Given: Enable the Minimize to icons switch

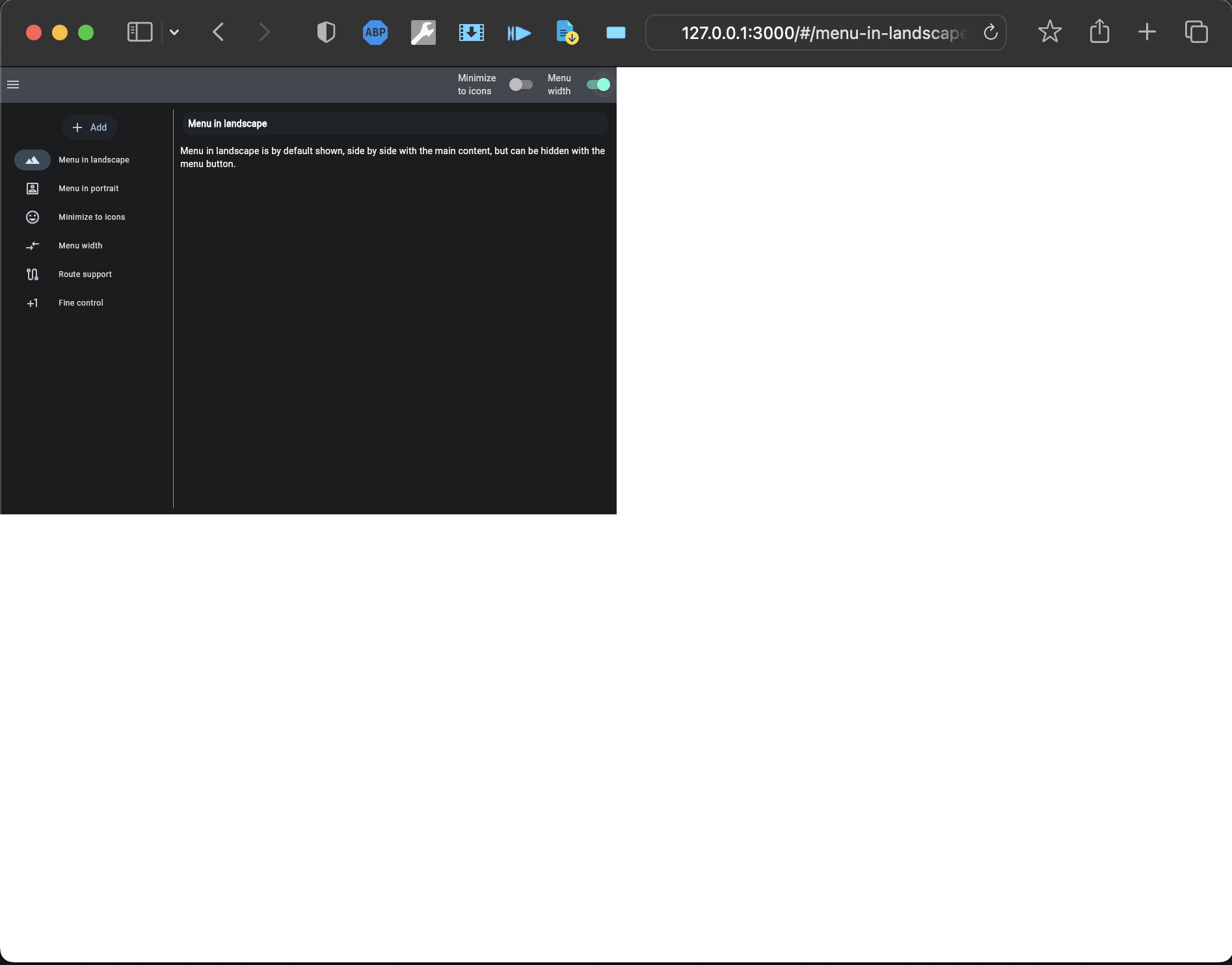Looking at the screenshot, I should coord(520,85).
